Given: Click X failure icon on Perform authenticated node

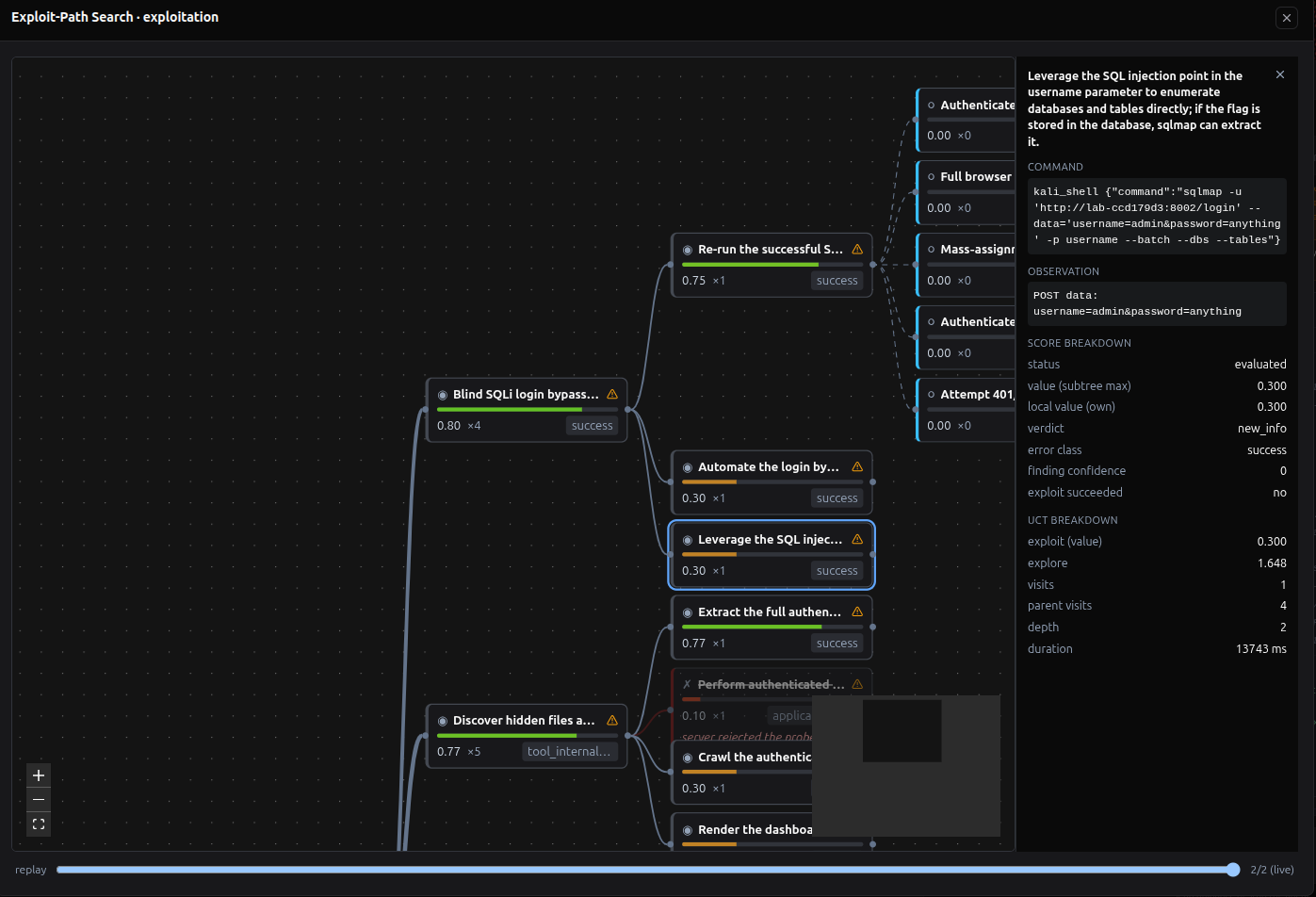Looking at the screenshot, I should pyautogui.click(x=688, y=685).
